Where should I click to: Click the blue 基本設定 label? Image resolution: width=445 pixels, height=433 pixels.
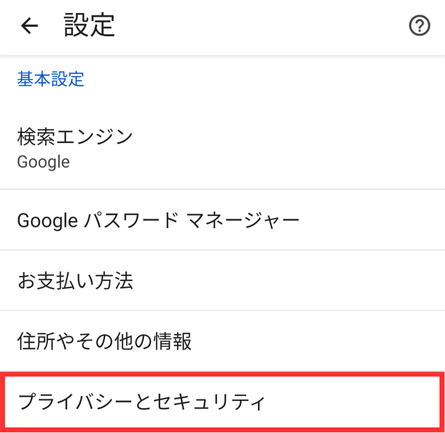(x=51, y=79)
